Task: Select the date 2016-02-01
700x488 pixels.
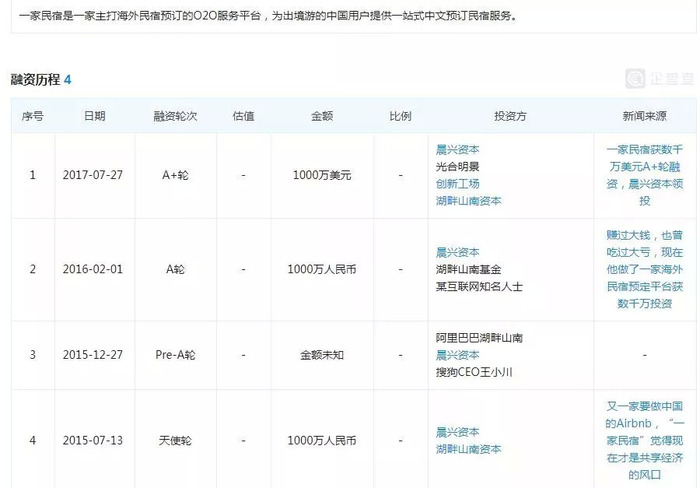Action: pyautogui.click(x=93, y=269)
